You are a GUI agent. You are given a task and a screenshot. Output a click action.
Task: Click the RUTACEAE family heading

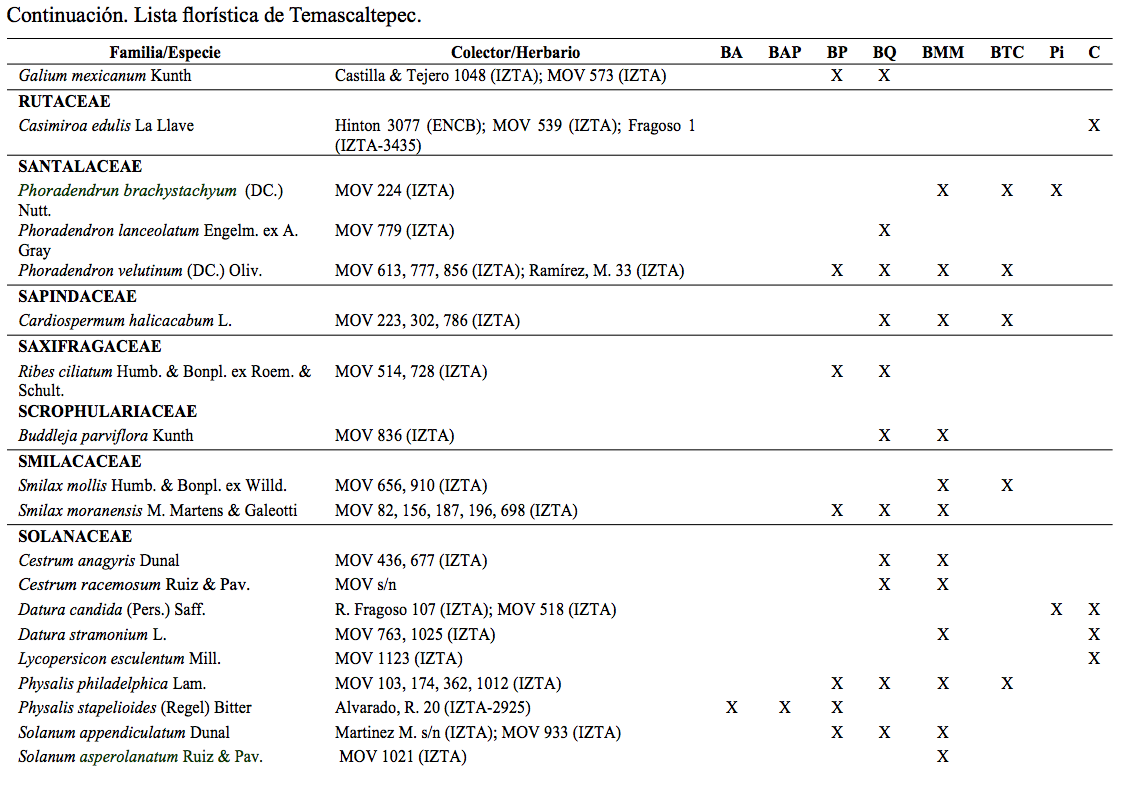(64, 101)
